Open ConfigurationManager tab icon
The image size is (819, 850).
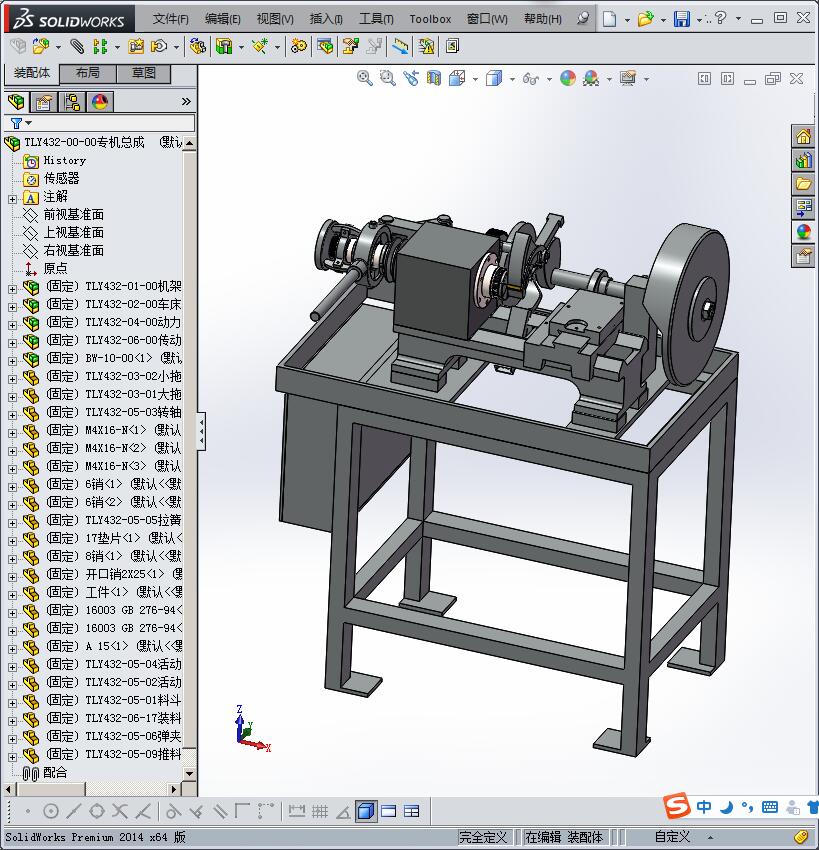coord(72,101)
